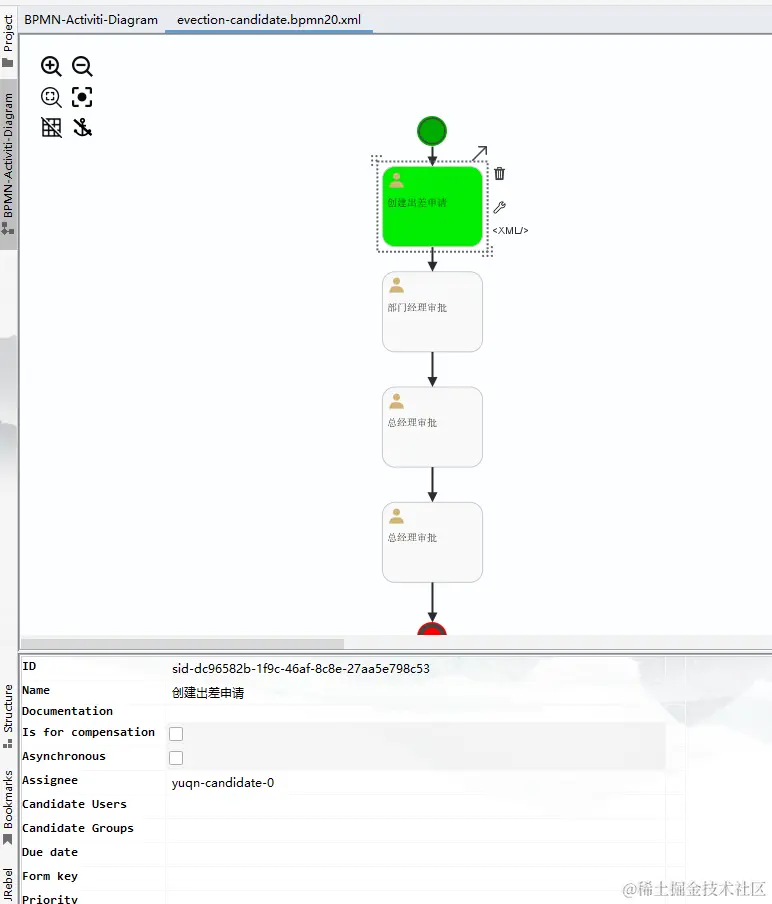
Task: Select the Candidate Users property label
Action: pyautogui.click(x=74, y=804)
